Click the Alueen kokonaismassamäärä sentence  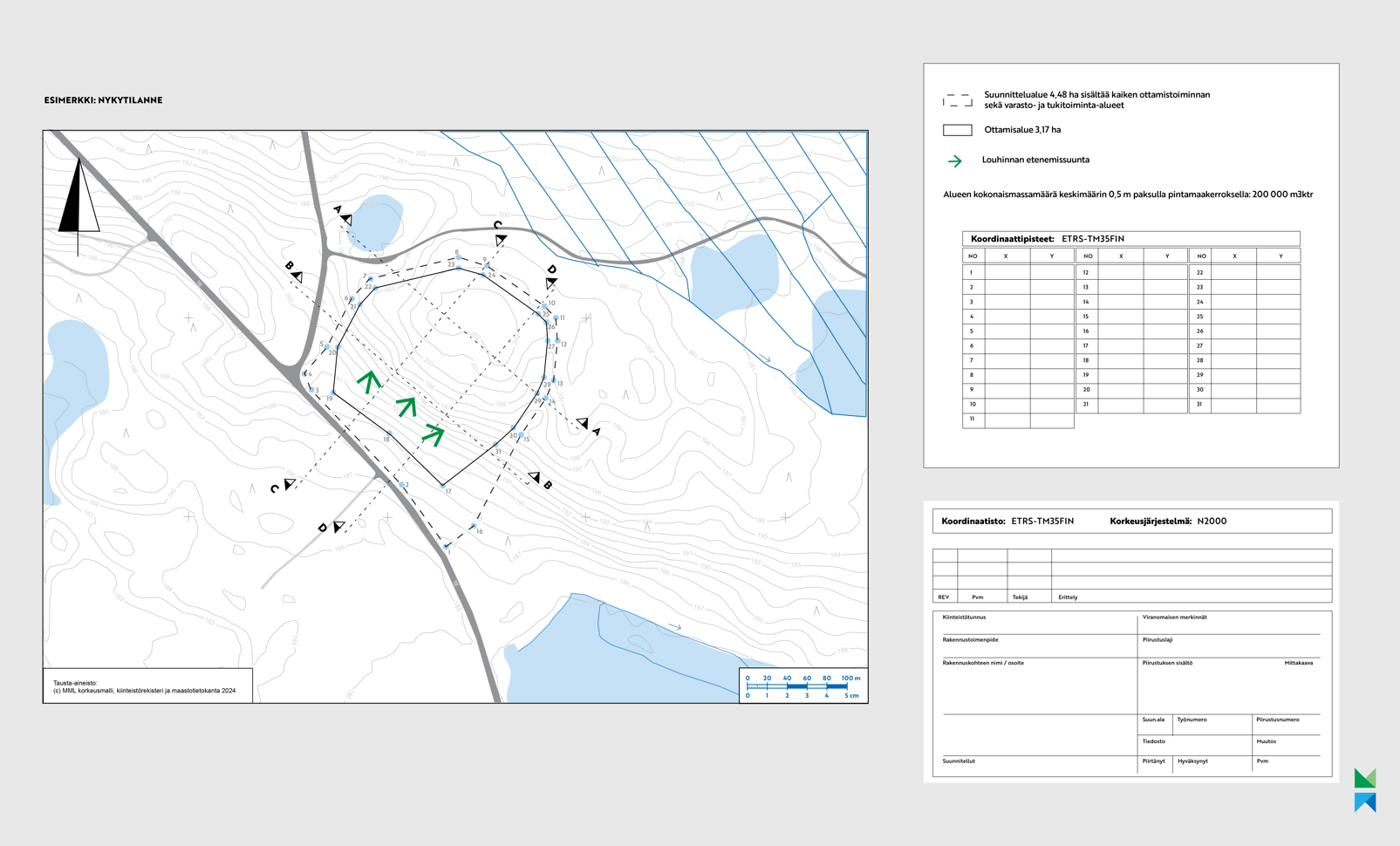(x=1128, y=194)
